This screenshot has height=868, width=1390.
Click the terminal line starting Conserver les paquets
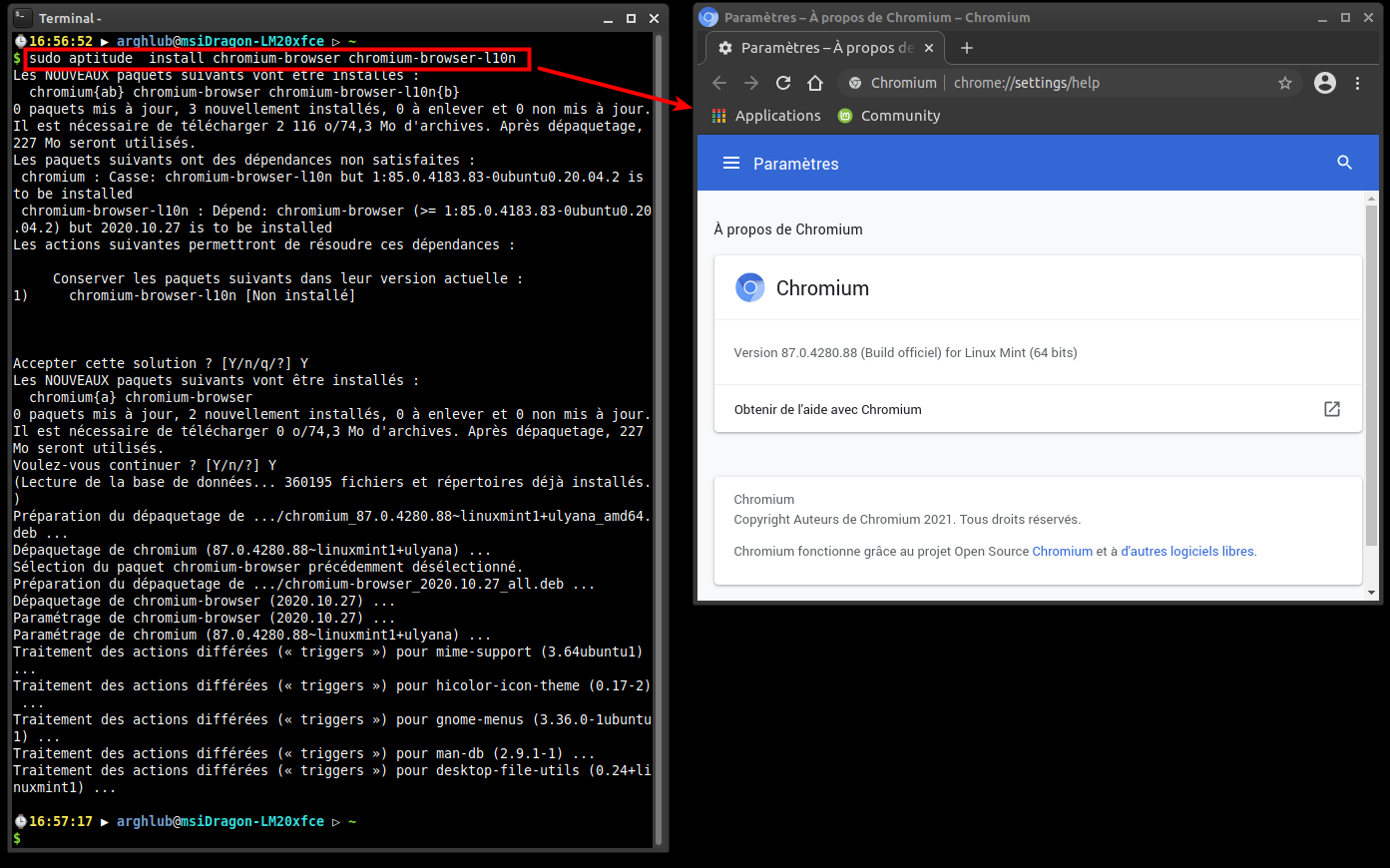pyautogui.click(x=287, y=278)
